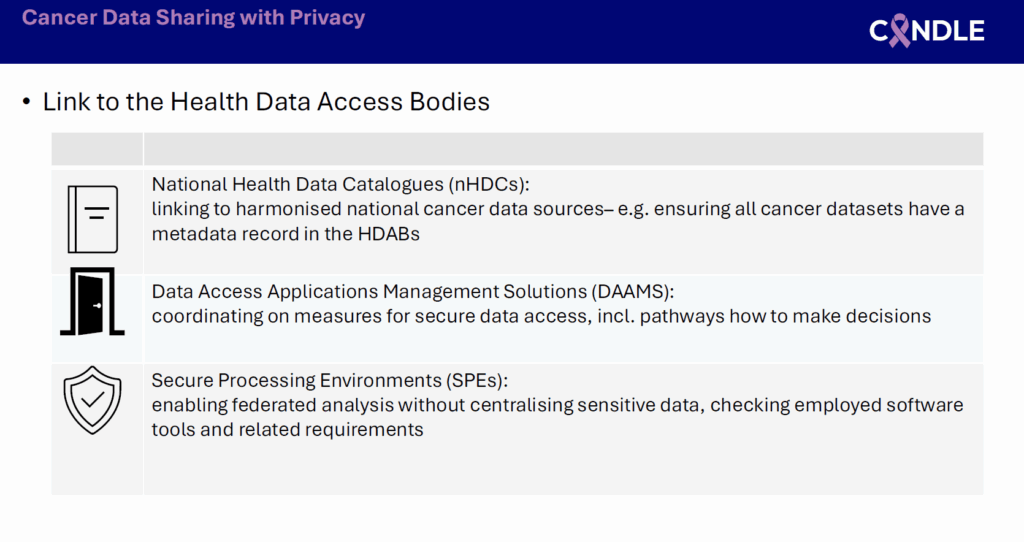Click the line starting "linking to harmonised national"
The width and height of the screenshot is (1024, 542).
(x=558, y=209)
